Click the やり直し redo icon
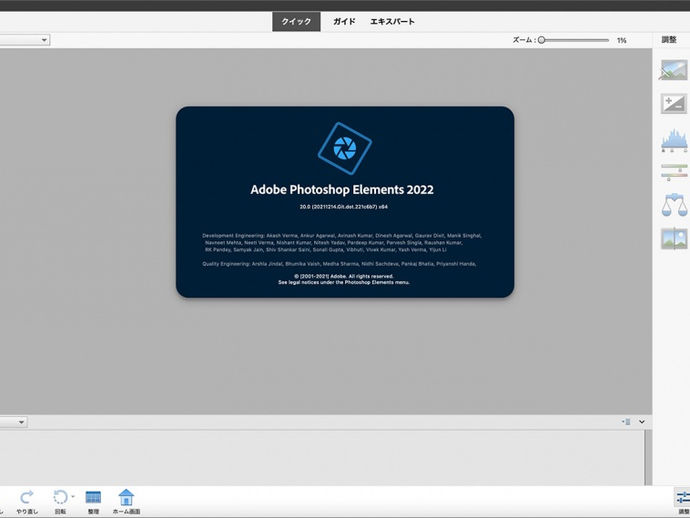Viewport: 690px width, 518px height. (27, 497)
